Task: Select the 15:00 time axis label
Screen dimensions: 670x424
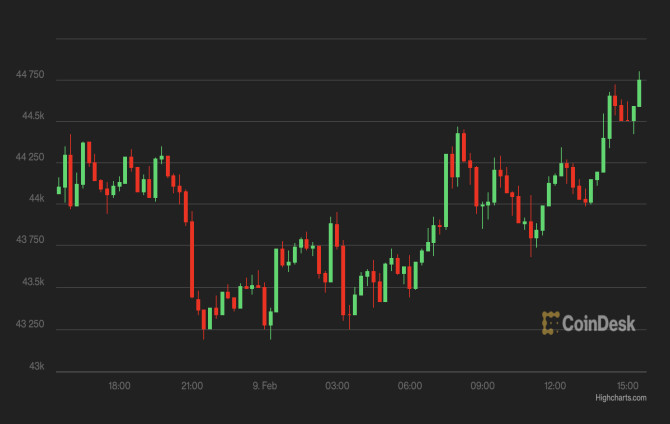Action: click(628, 386)
